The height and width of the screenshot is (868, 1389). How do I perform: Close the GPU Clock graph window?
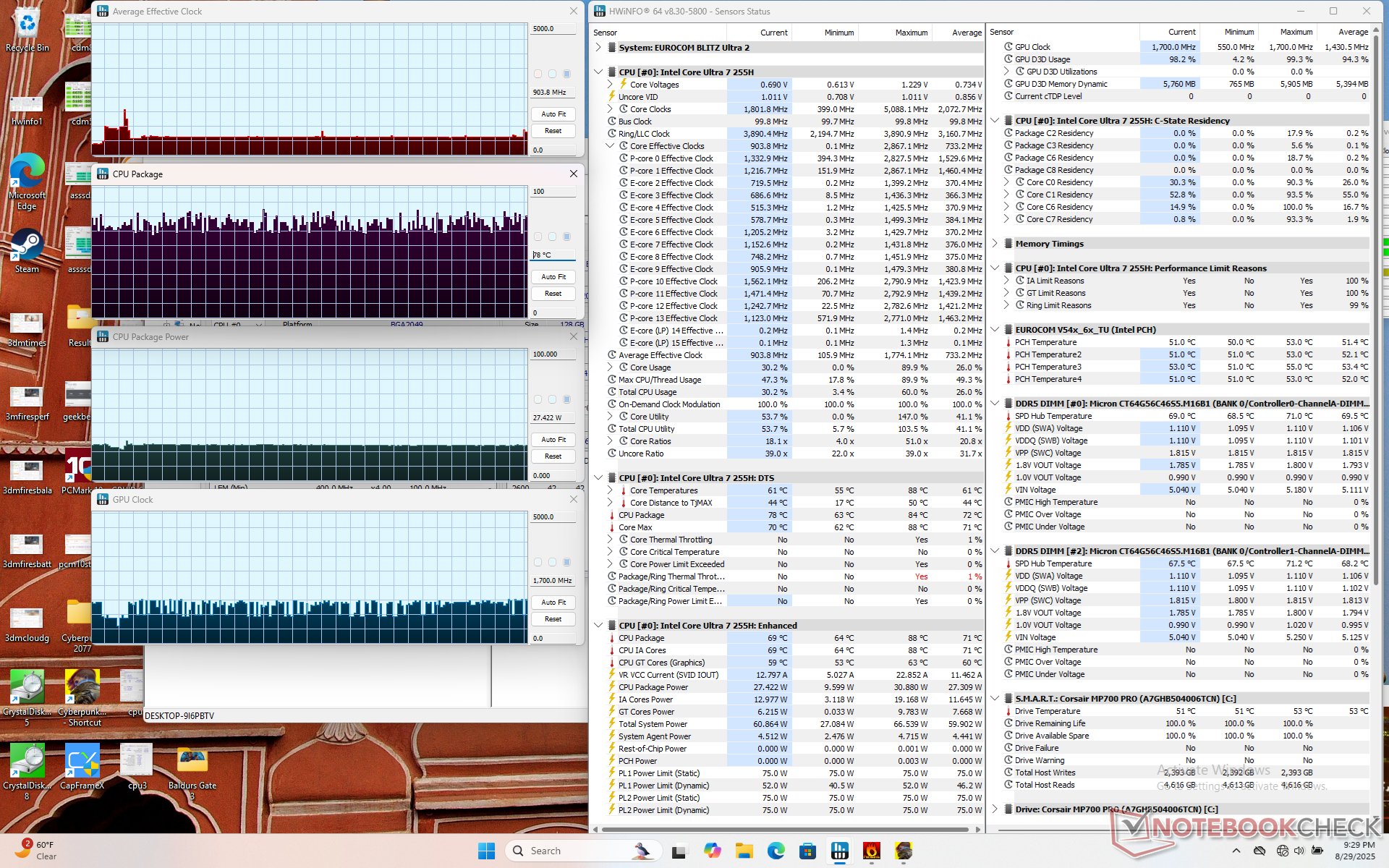click(x=574, y=499)
